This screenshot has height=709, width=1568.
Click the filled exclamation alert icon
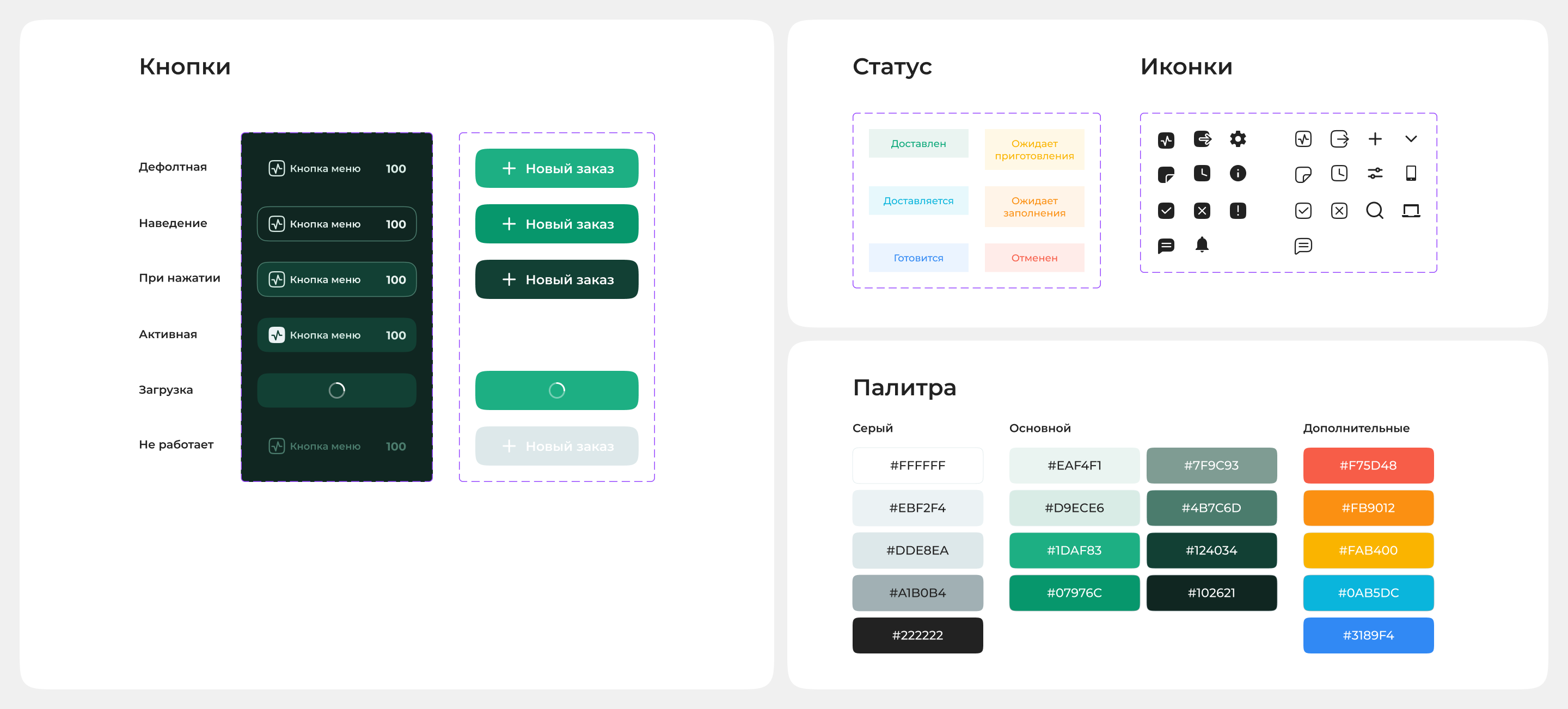click(1238, 211)
